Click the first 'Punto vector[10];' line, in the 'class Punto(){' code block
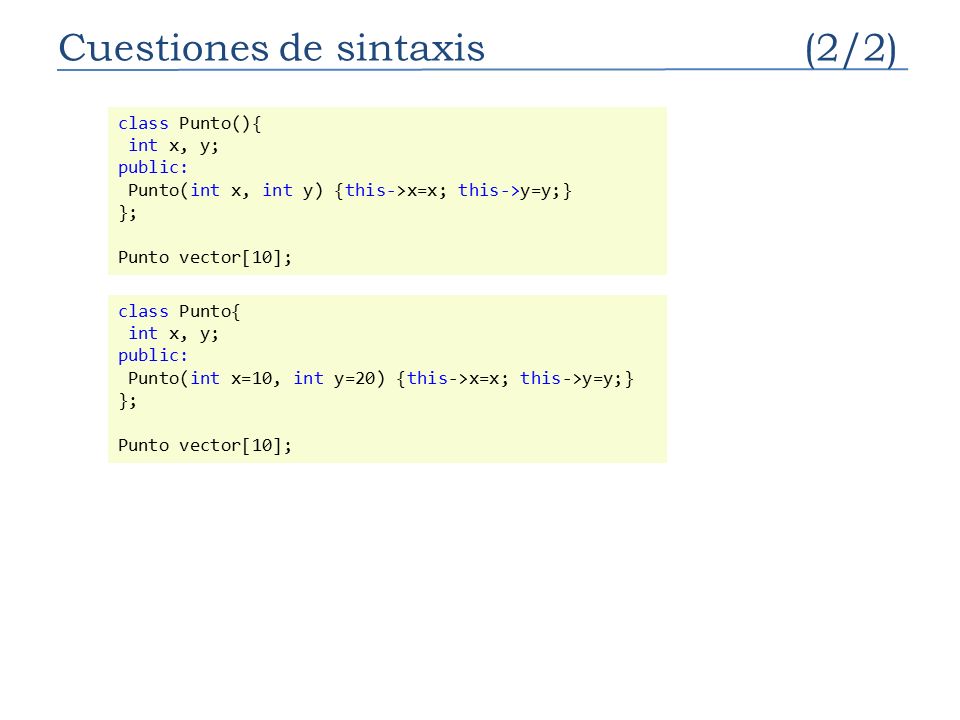This screenshot has width=960, height=720. tap(205, 257)
